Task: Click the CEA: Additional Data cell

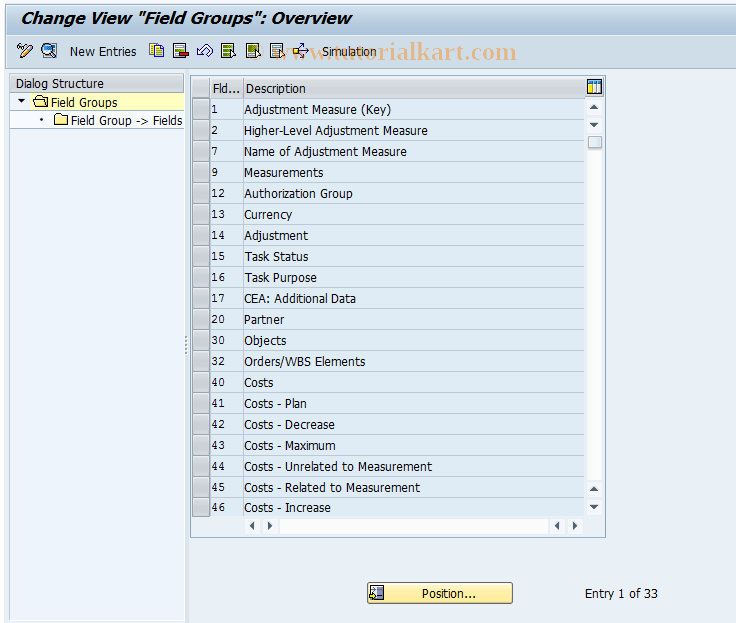Action: pyautogui.click(x=414, y=298)
